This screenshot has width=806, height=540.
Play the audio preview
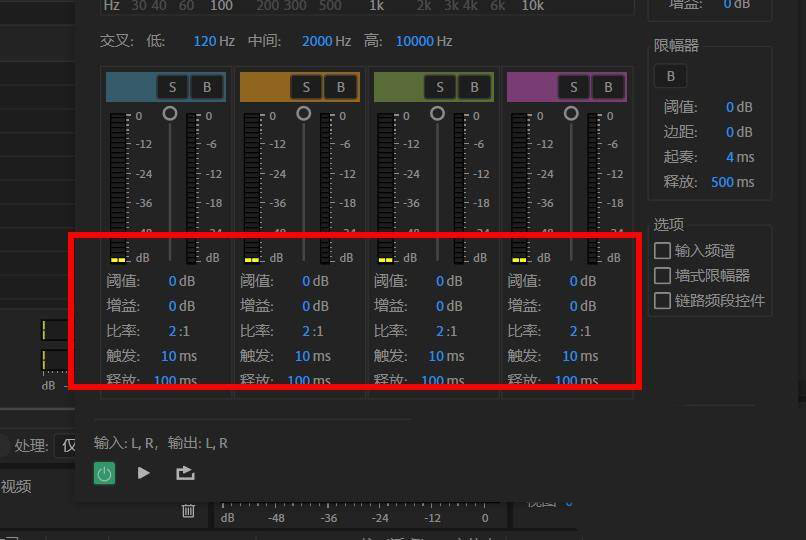click(143, 473)
